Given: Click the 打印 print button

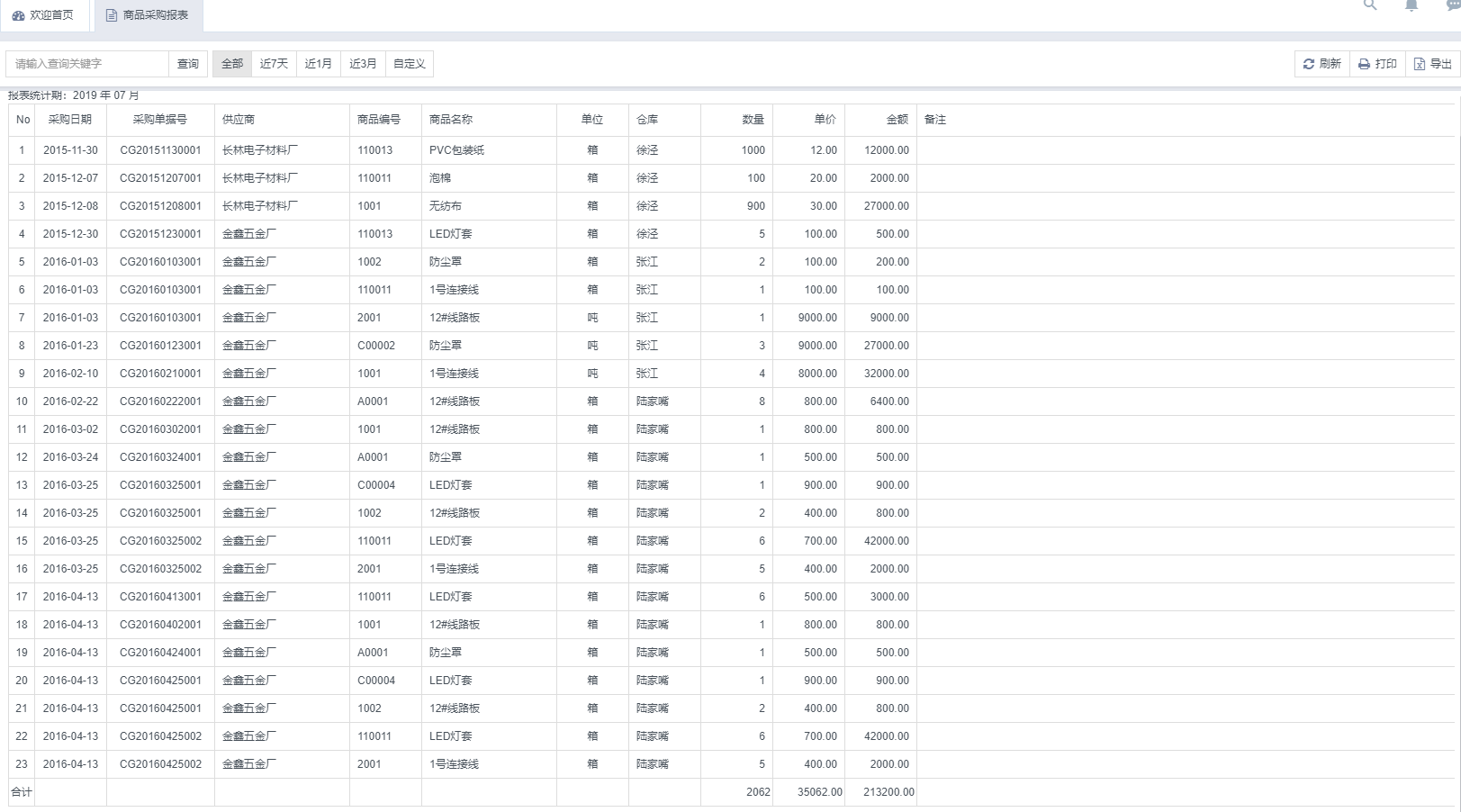Looking at the screenshot, I should [1377, 64].
